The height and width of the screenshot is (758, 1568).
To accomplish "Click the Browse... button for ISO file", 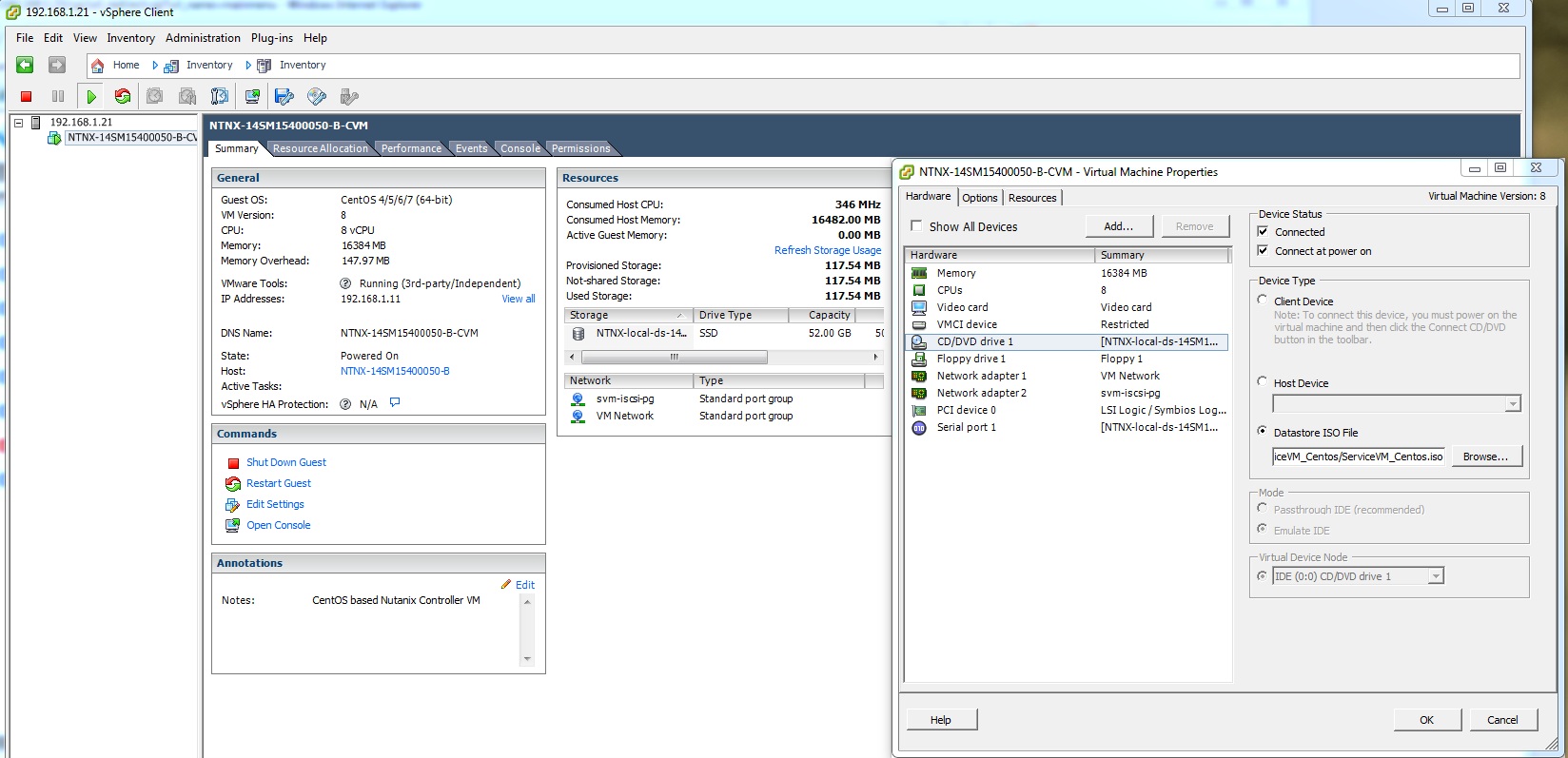I will (x=1484, y=457).
